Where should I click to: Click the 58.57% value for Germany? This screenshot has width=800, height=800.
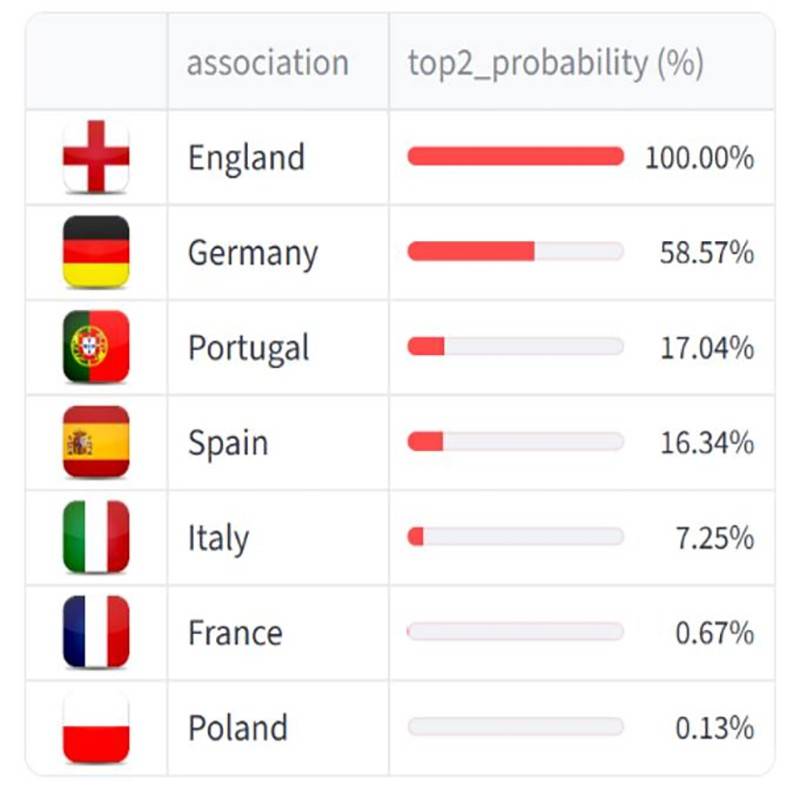coord(706,253)
